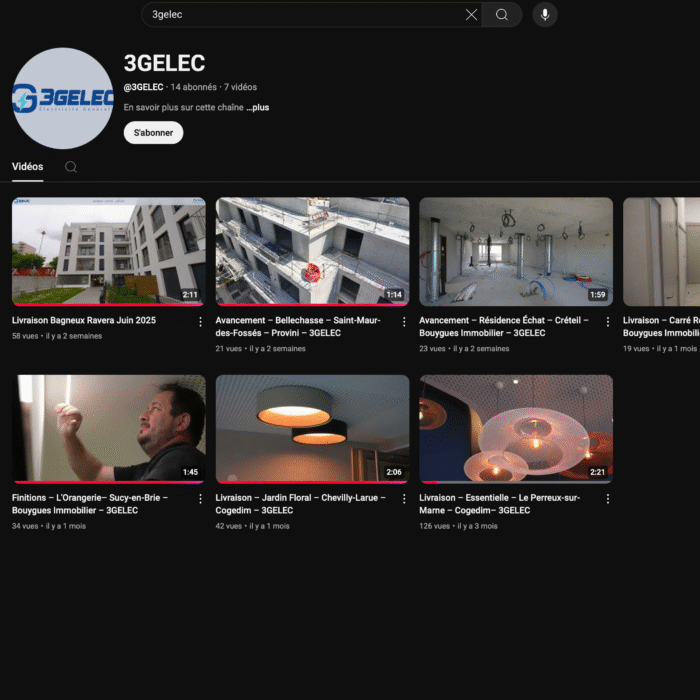Open the Livraison Bagneux Ravera Juin 2025 title

pyautogui.click(x=84, y=321)
